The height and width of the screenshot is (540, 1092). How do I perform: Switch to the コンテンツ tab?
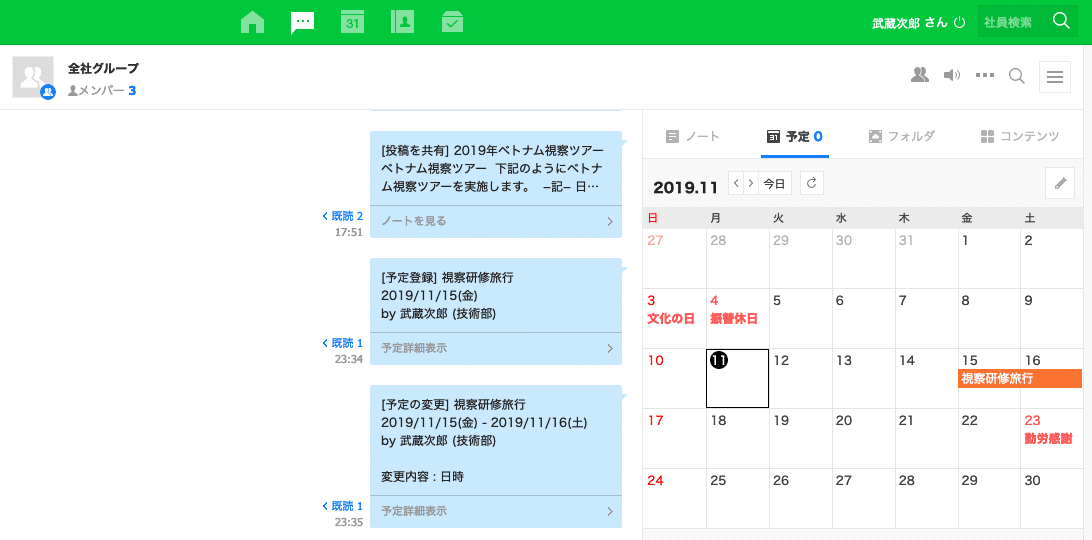(x=1020, y=137)
